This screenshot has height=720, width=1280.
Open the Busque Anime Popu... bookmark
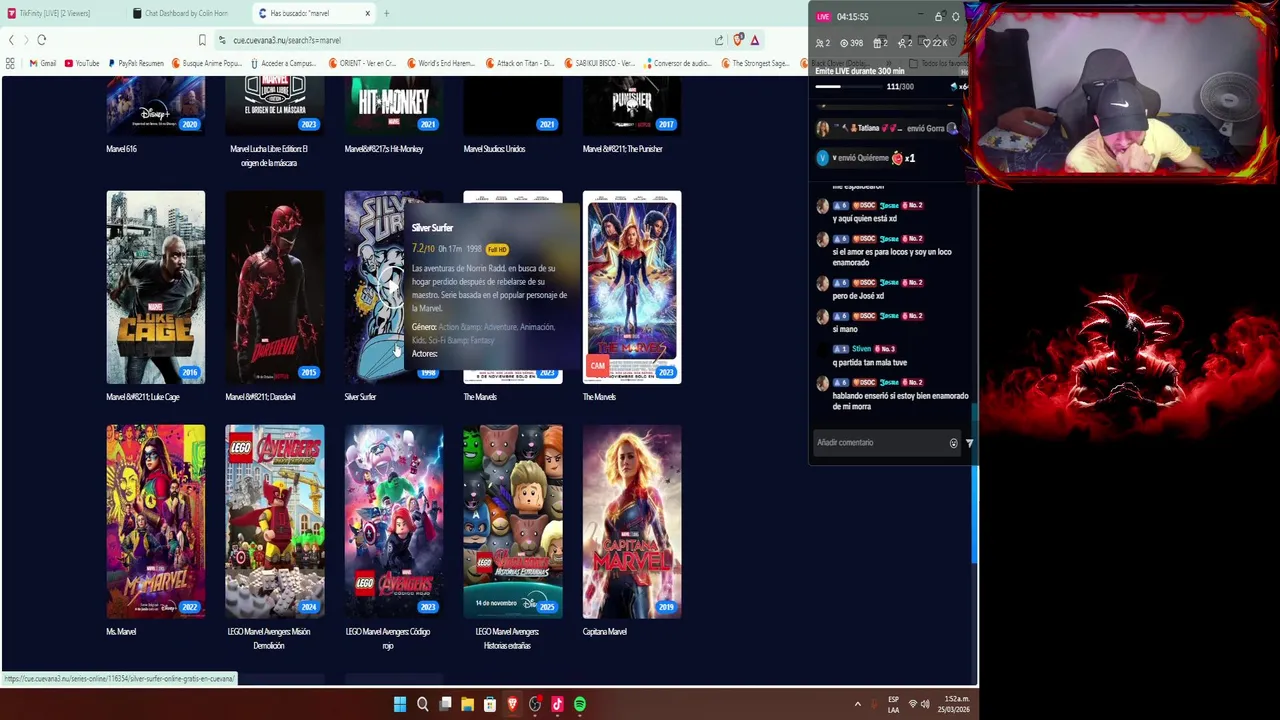click(207, 63)
